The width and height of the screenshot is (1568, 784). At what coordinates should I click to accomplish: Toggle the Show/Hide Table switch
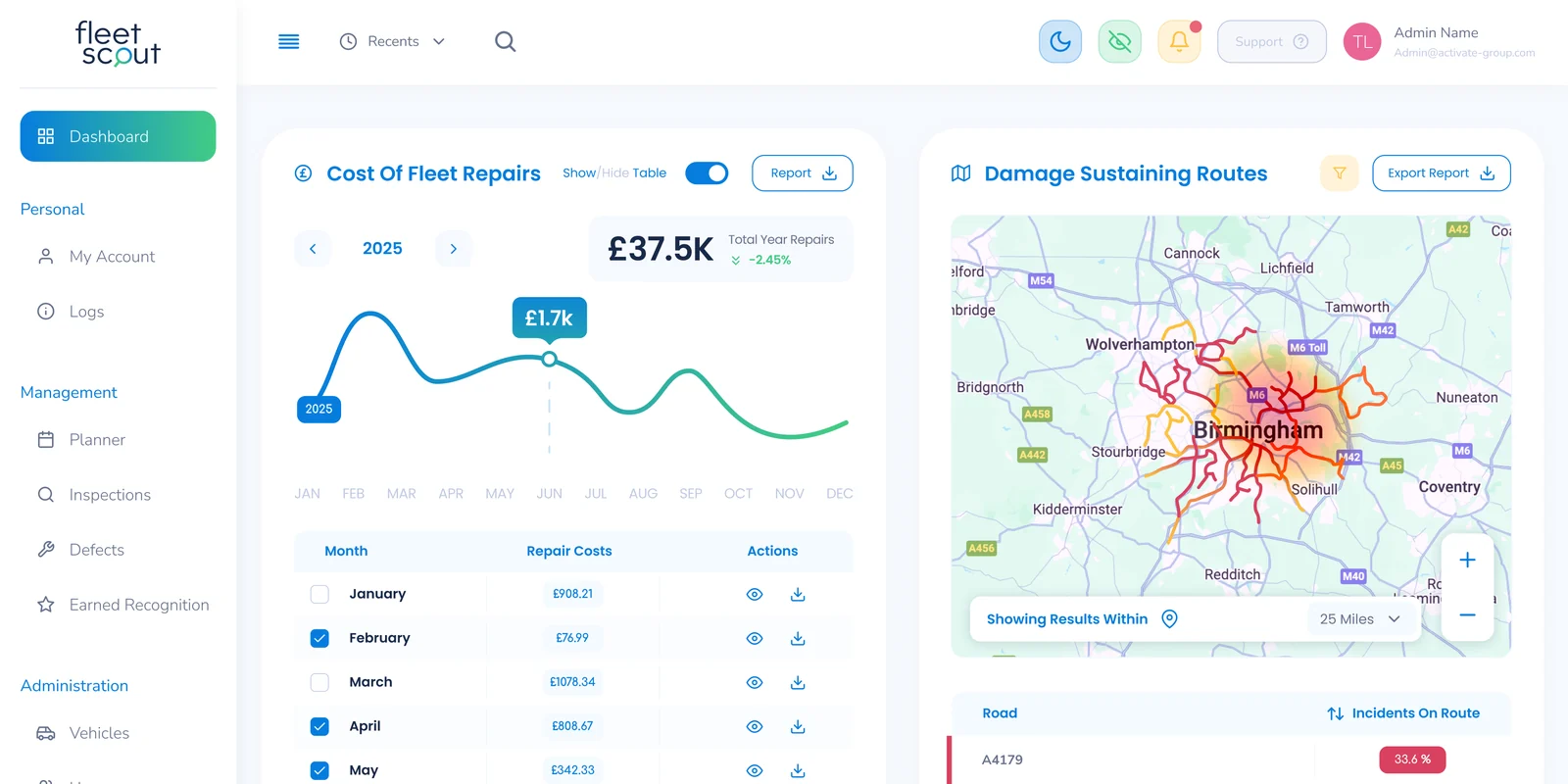707,173
